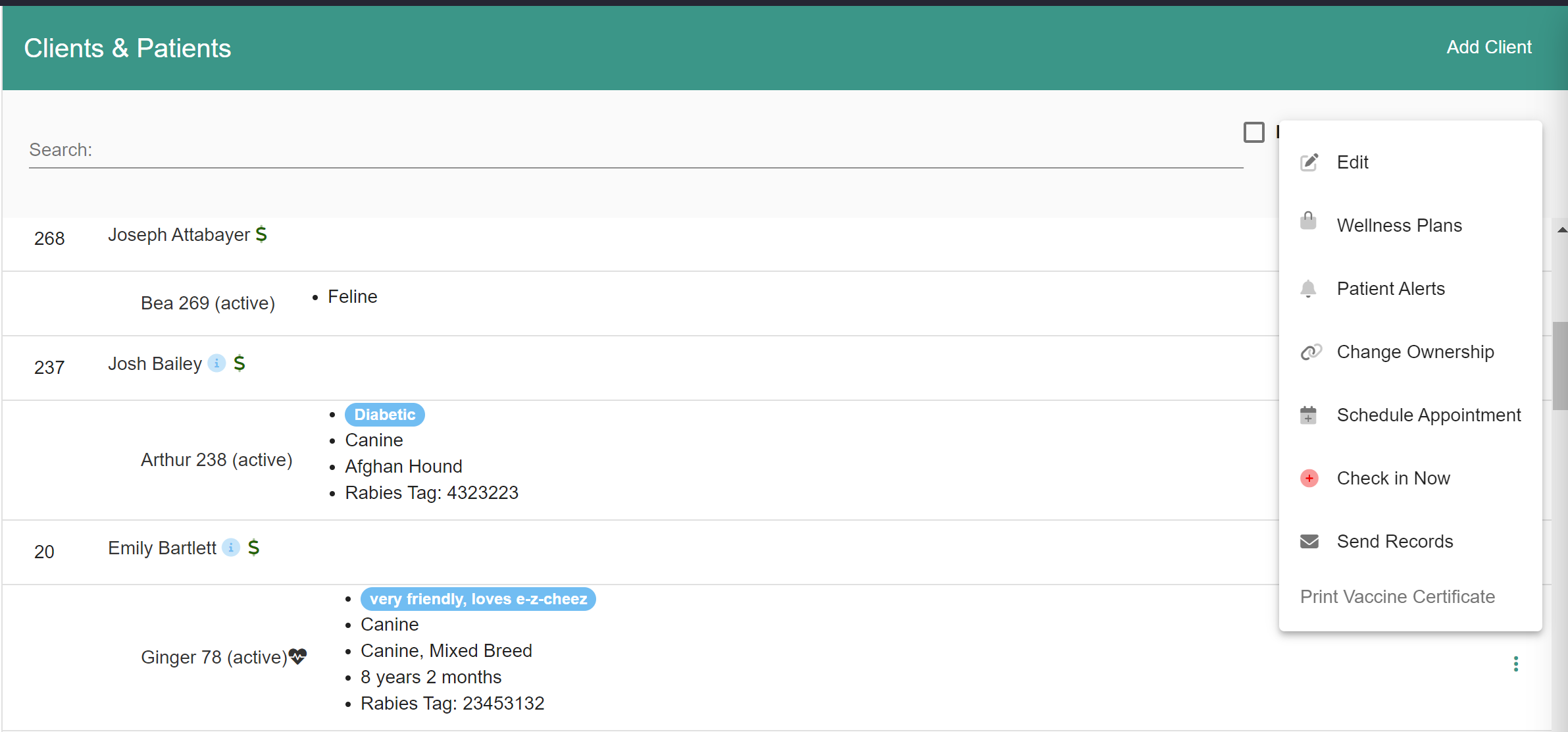Click dollar sign next to Joseph Attabayer
This screenshot has width=1568, height=732.
[x=261, y=234]
